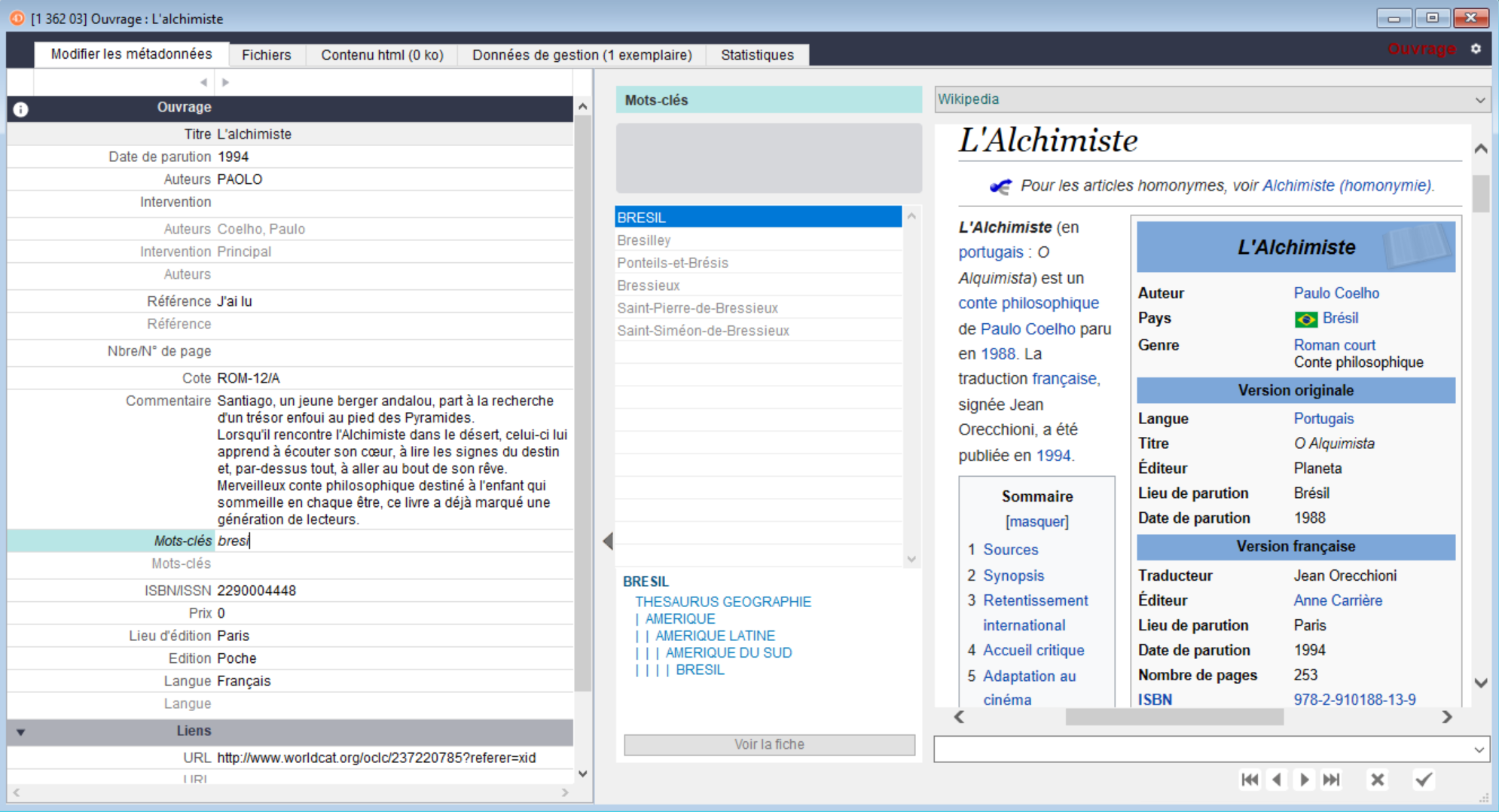This screenshot has width=1499, height=812.
Task: Open the Alchimiste (homonymie) link
Action: pyautogui.click(x=1347, y=185)
